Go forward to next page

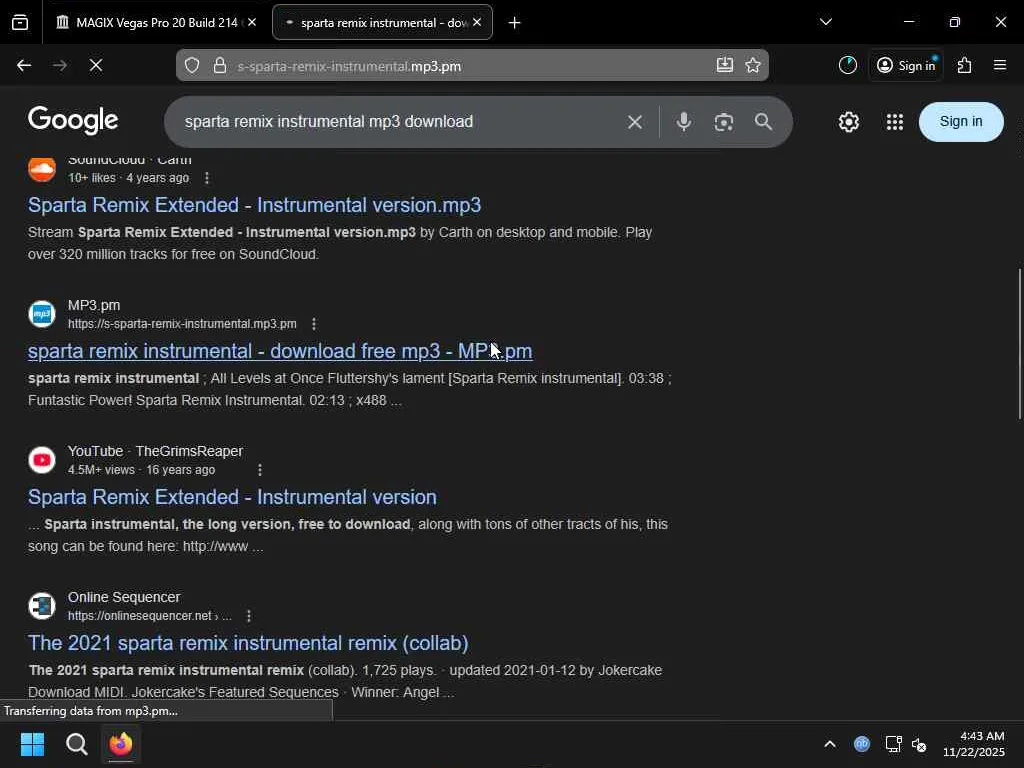coord(60,65)
